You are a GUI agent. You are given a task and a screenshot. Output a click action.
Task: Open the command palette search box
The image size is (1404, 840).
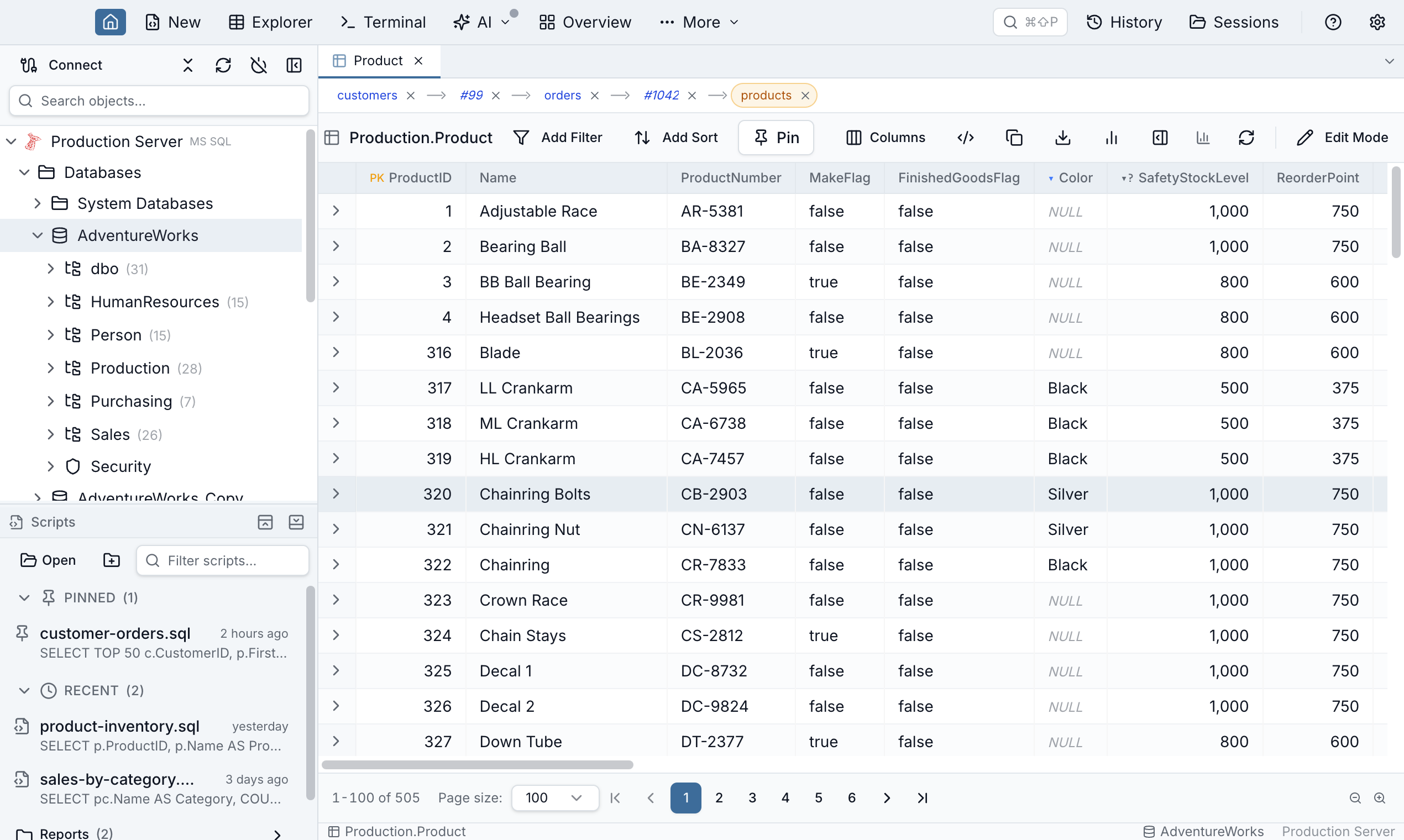click(x=1030, y=22)
